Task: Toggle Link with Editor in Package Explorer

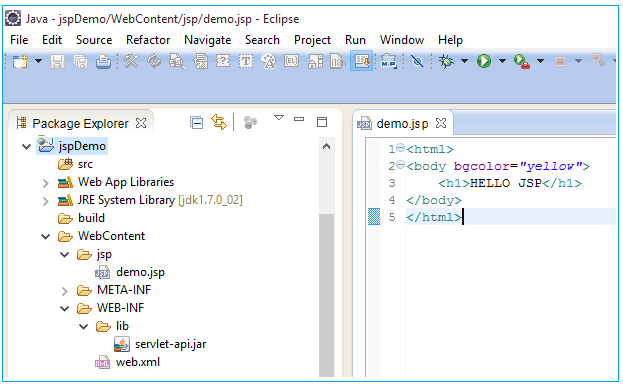Action: point(219,122)
